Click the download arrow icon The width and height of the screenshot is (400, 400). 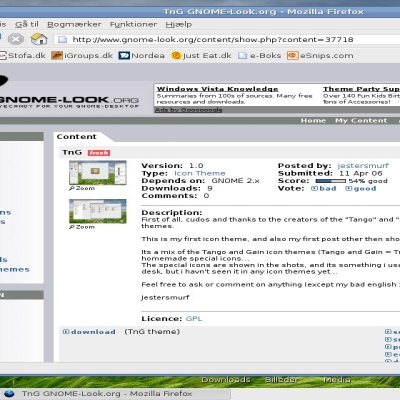click(x=66, y=332)
